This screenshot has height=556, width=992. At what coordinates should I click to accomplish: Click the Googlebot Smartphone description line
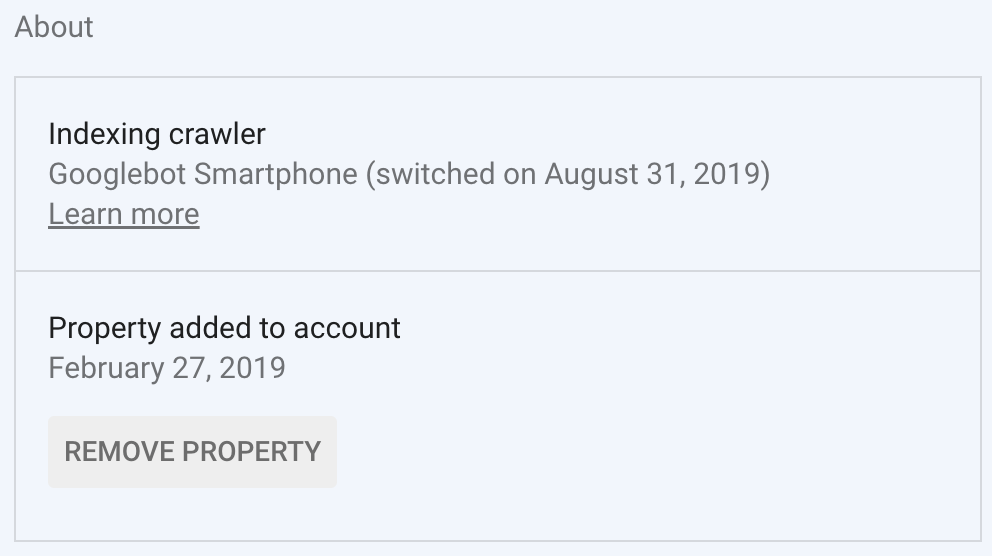409,174
